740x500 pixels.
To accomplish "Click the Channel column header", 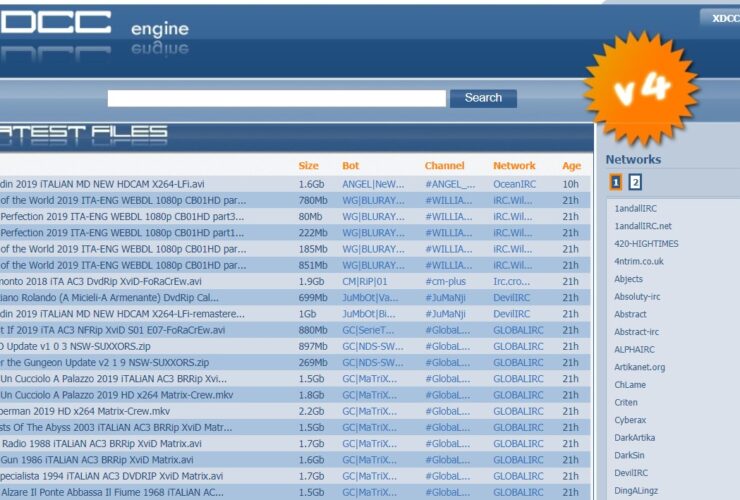I will [x=444, y=166].
